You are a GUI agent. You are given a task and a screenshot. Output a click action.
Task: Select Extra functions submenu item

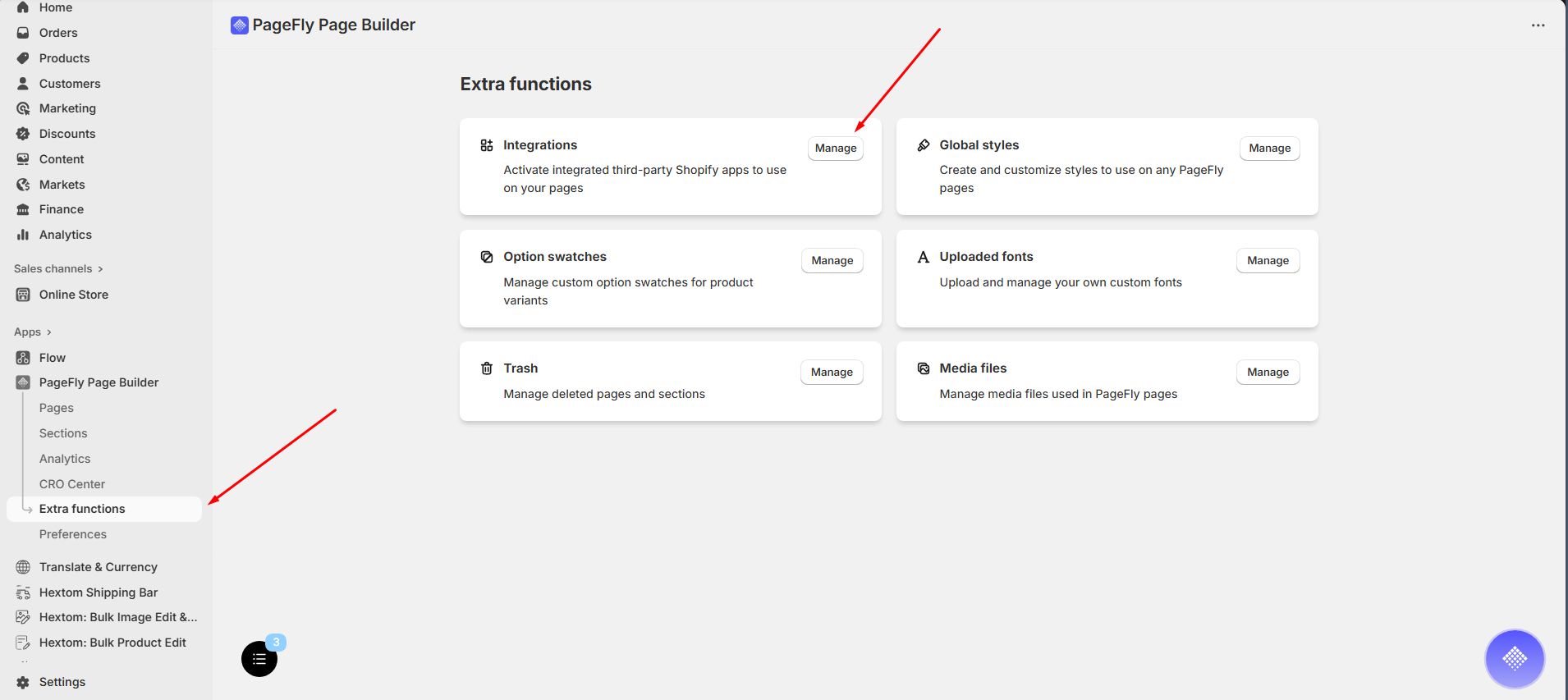coord(104,509)
